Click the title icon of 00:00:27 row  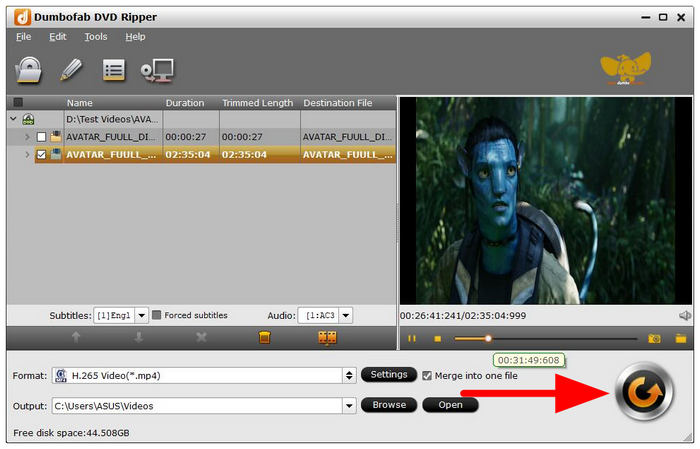coord(56,137)
